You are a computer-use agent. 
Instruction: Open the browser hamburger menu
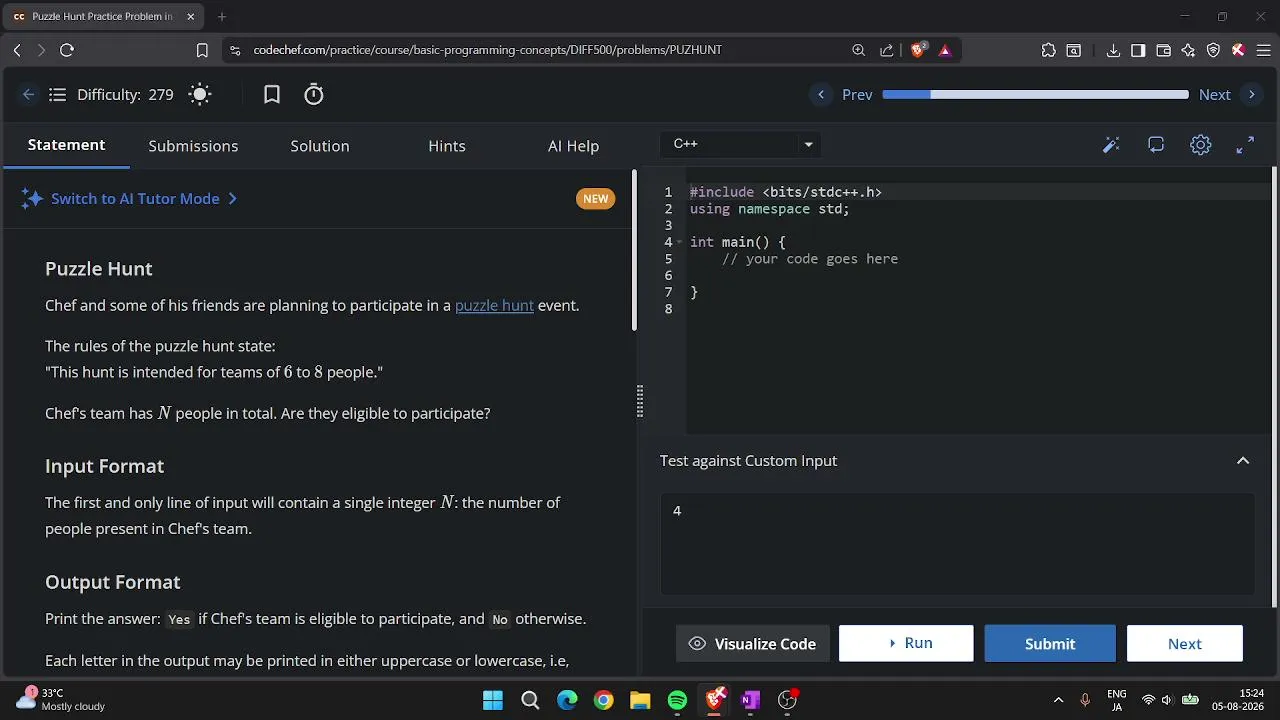coord(1263,50)
